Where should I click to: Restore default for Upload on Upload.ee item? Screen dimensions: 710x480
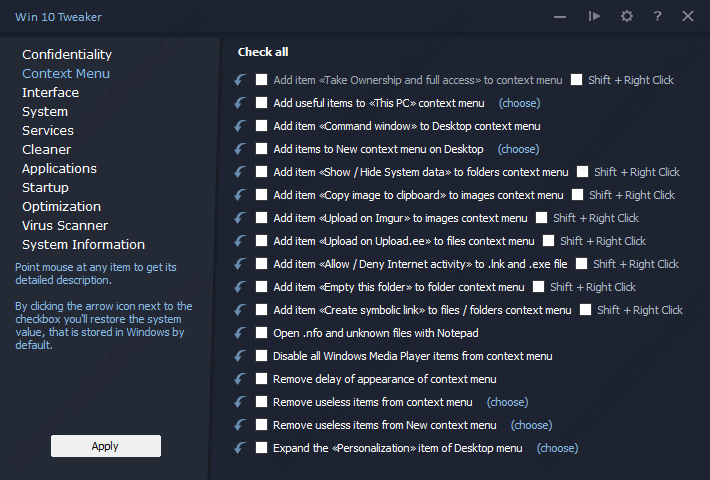[240, 241]
